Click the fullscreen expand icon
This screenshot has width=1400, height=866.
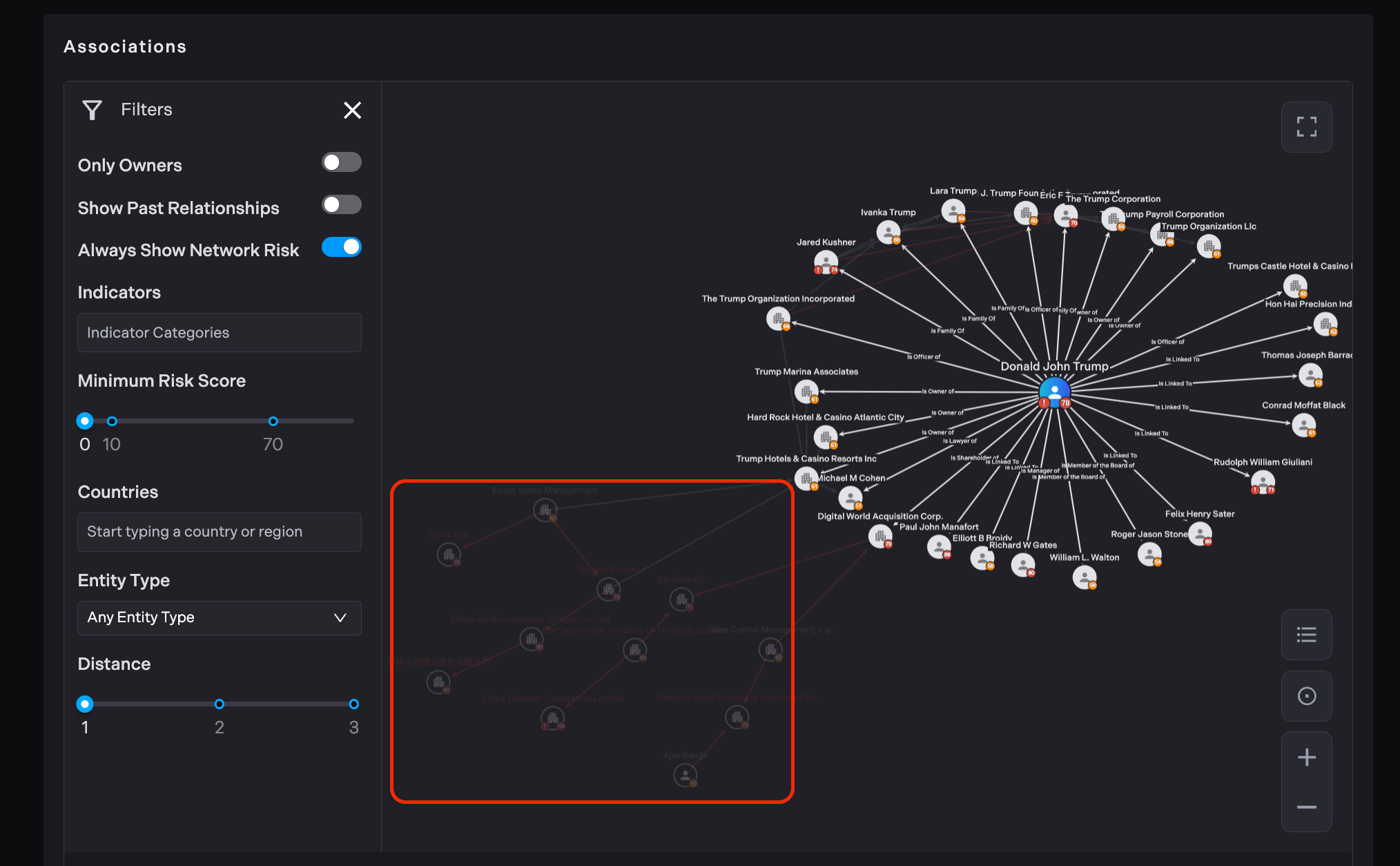1306,127
